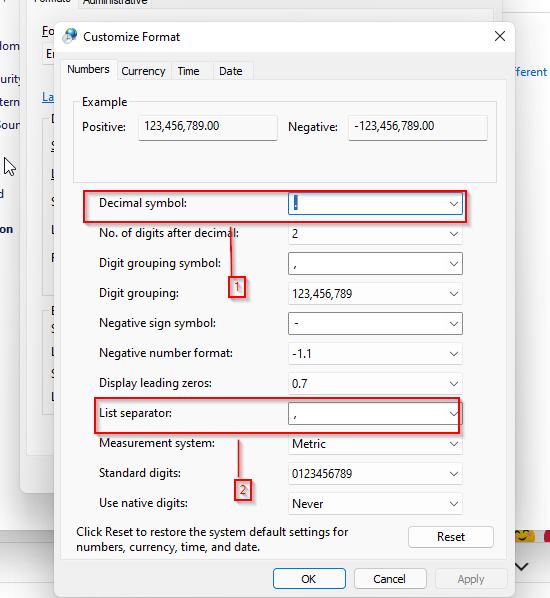Open the Negative sign symbol dropdown
This screenshot has width=550, height=598.
pyautogui.click(x=375, y=324)
